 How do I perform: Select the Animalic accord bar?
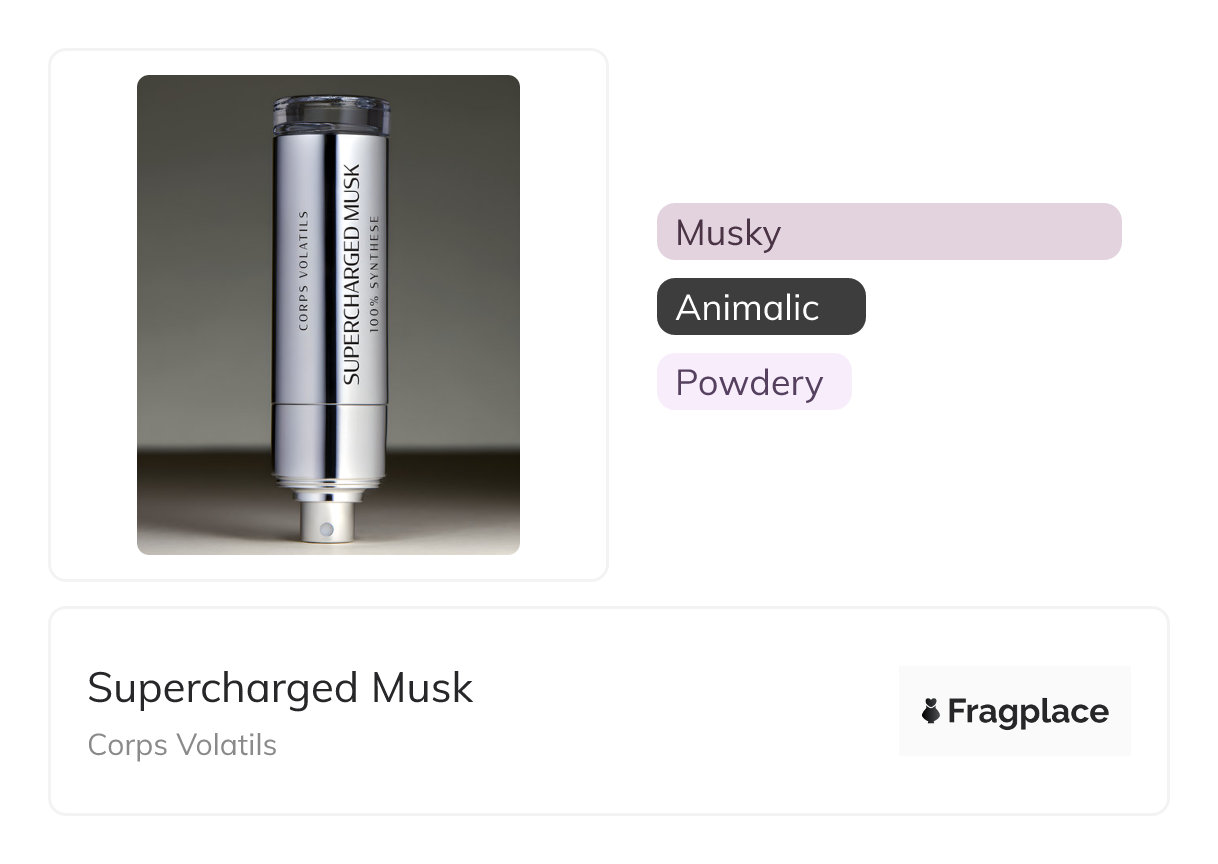760,307
